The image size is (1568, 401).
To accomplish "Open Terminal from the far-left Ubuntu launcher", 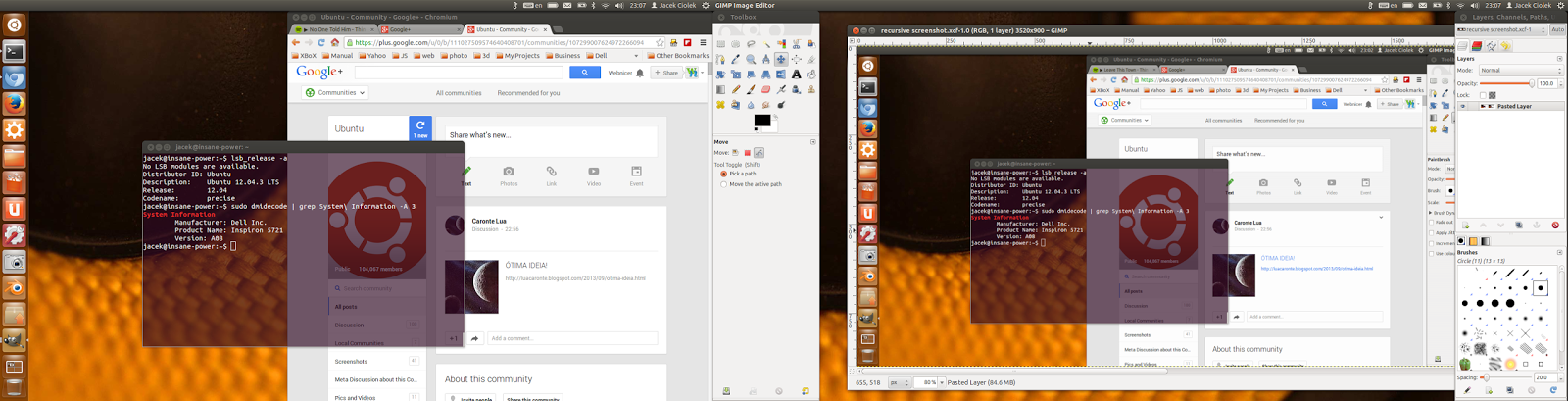I will click(14, 51).
